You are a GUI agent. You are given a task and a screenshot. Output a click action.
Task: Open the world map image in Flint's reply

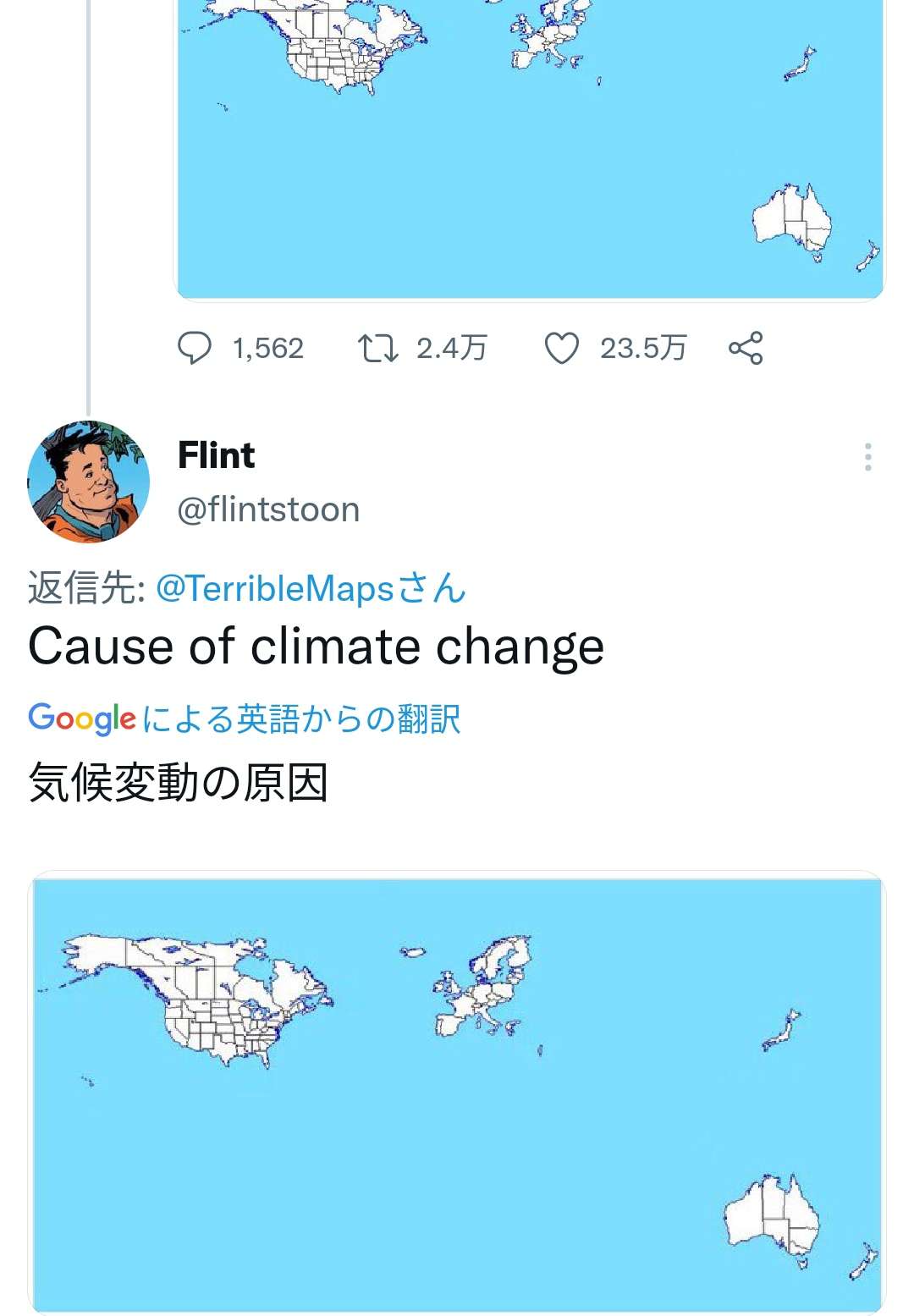[x=457, y=1092]
